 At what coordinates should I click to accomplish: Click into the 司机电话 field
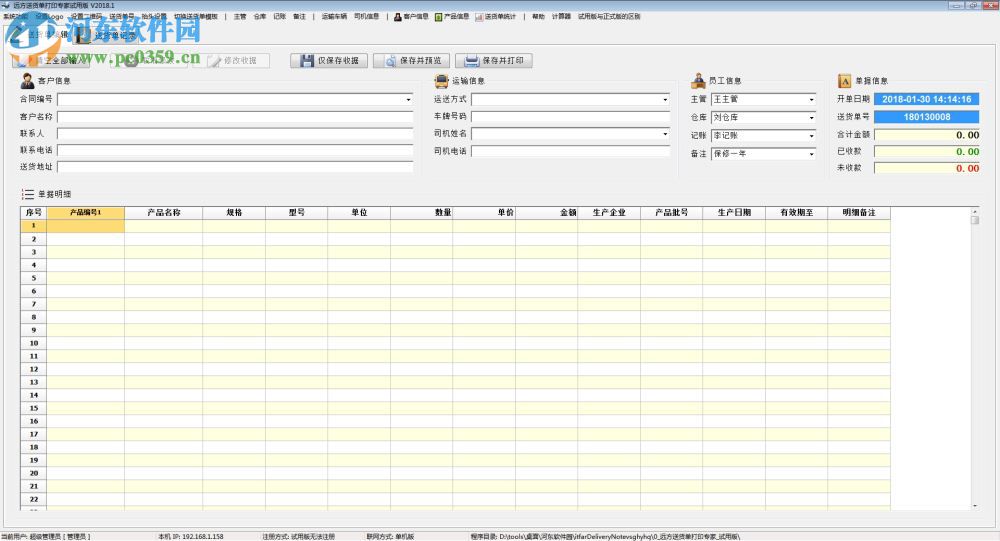point(571,151)
